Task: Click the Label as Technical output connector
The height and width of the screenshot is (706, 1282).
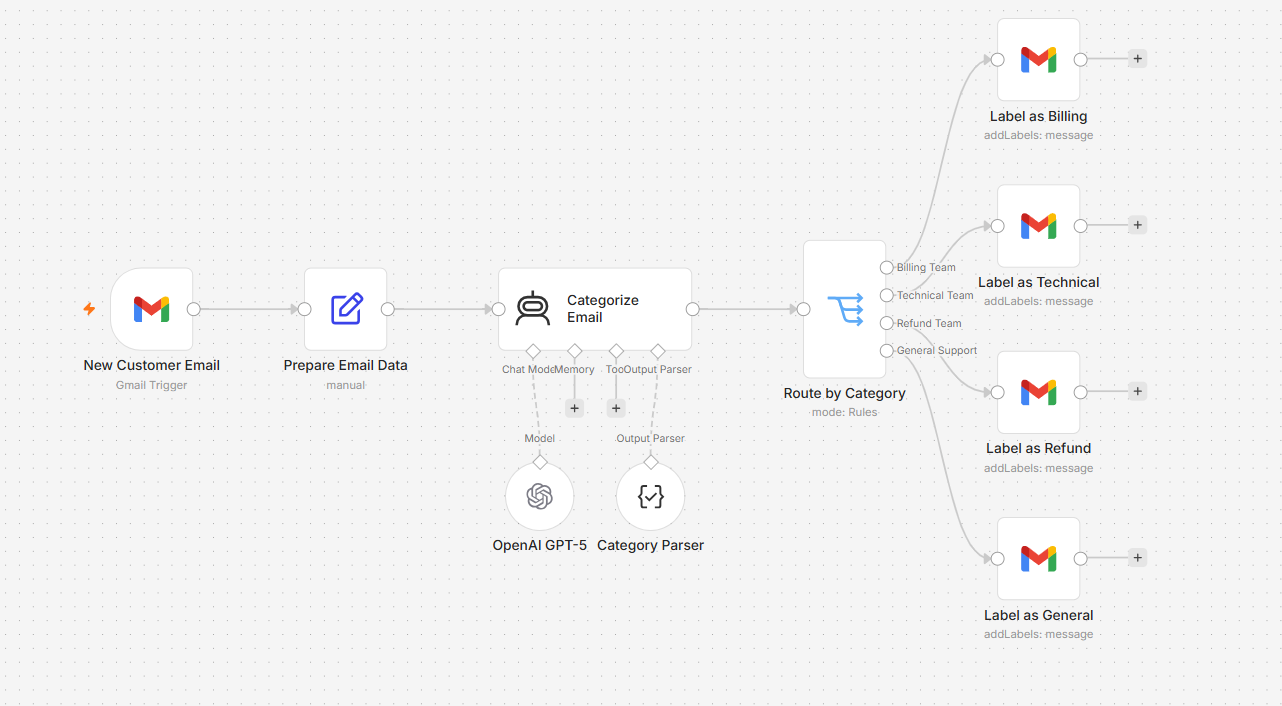Action: 1081,226
